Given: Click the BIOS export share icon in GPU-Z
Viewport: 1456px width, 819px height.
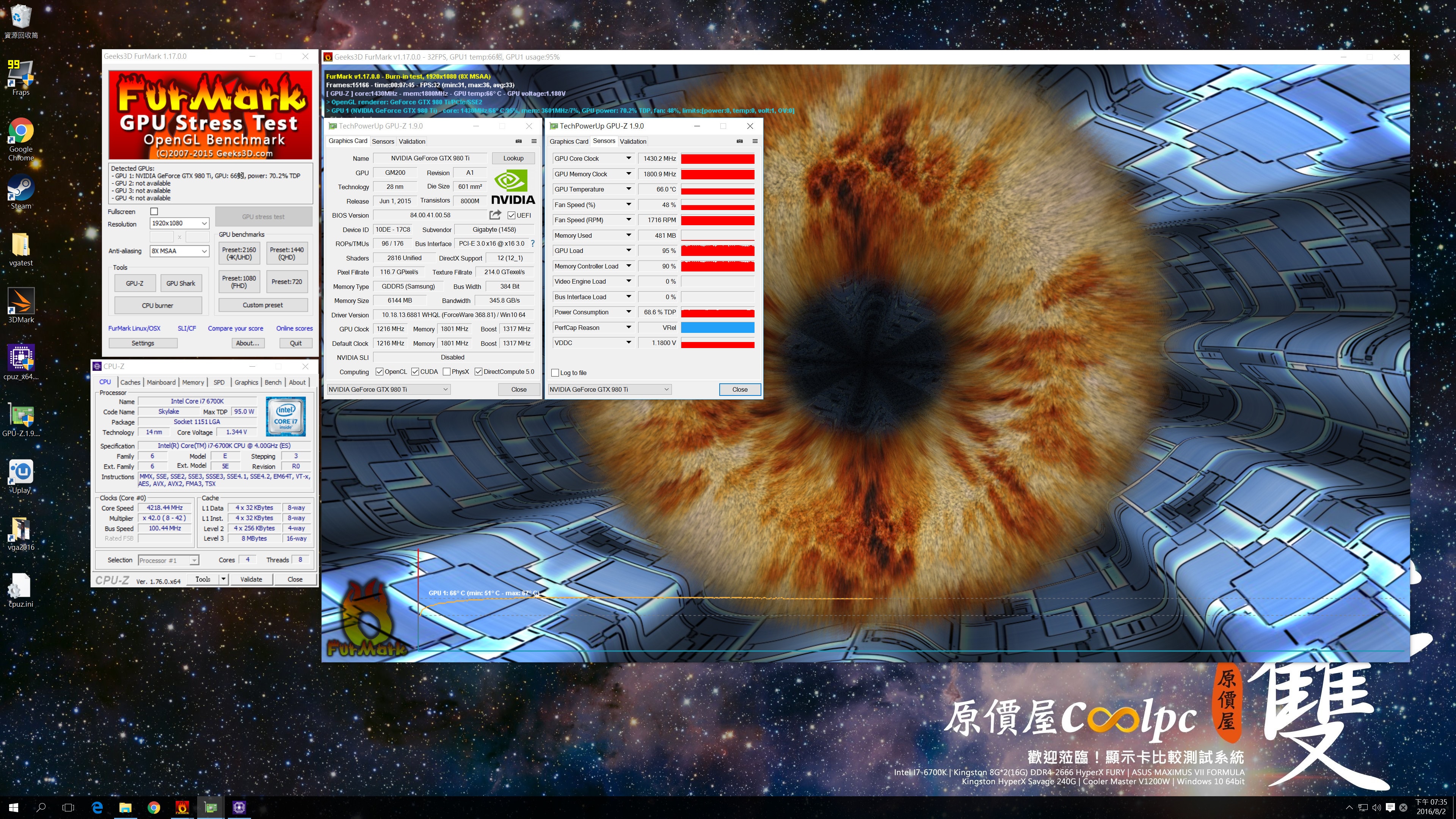Looking at the screenshot, I should [x=495, y=215].
